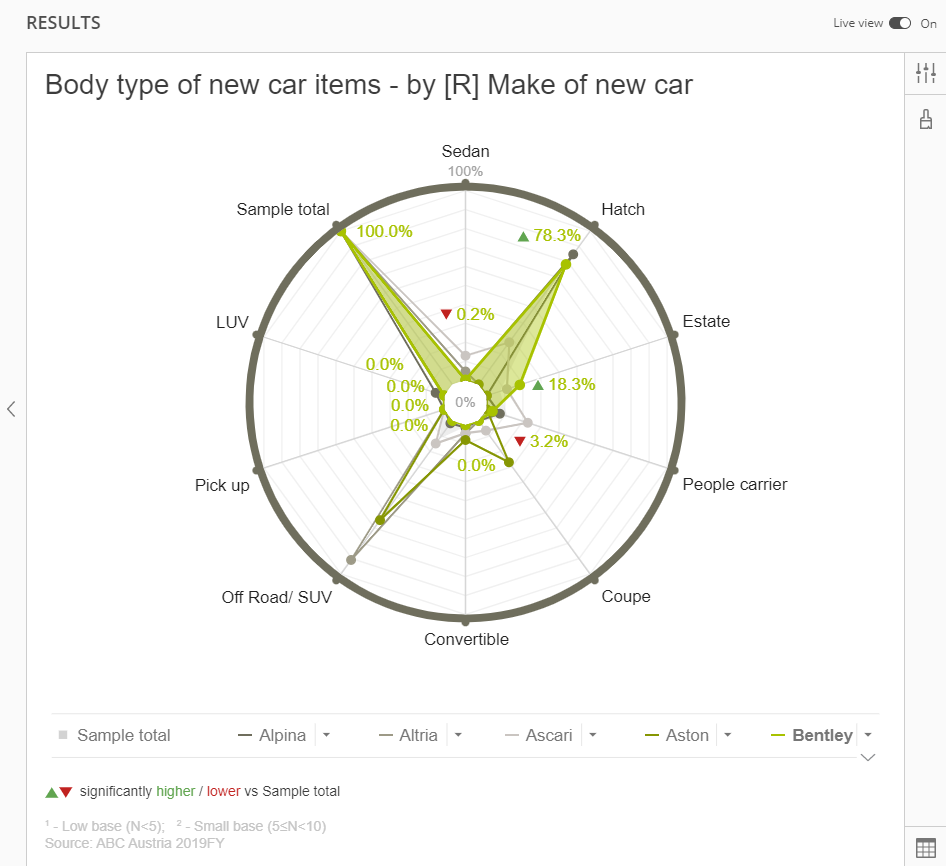Image resolution: width=946 pixels, height=866 pixels.
Task: Open the Altria legend dropdown arrow
Action: point(458,735)
